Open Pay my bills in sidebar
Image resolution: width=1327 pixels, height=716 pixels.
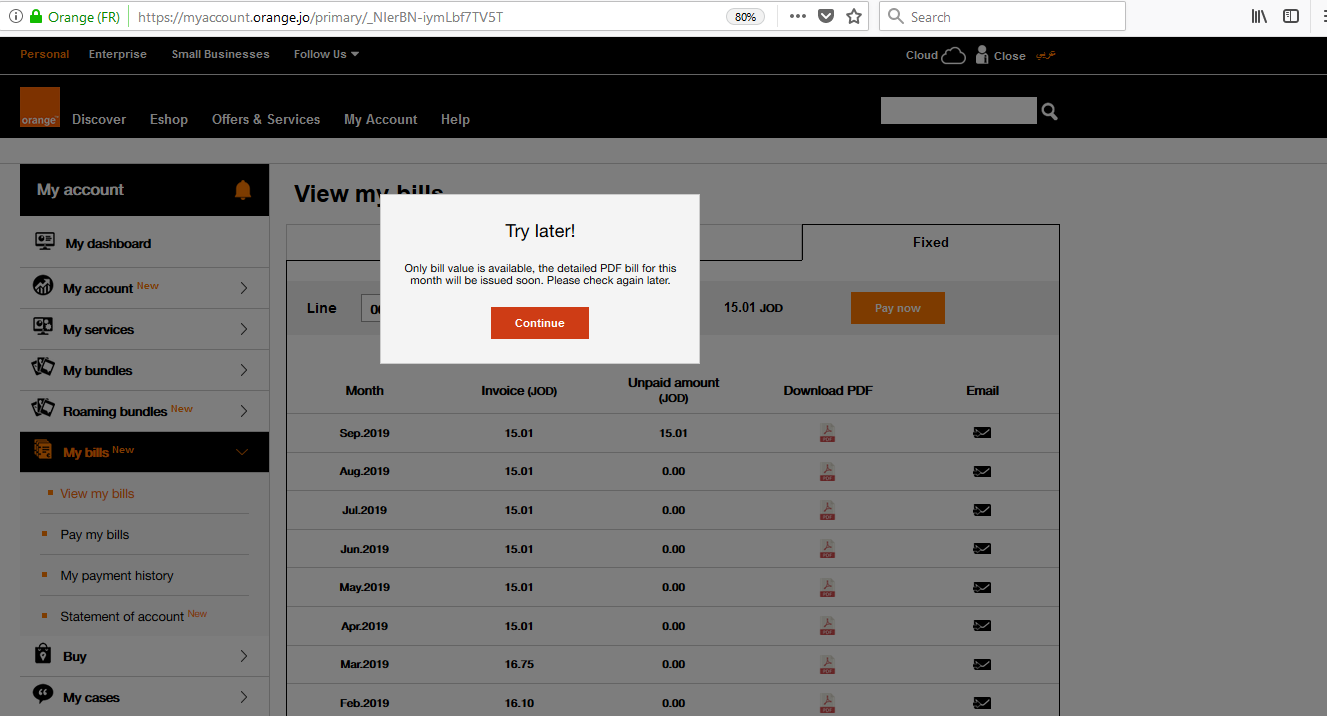[x=95, y=535]
